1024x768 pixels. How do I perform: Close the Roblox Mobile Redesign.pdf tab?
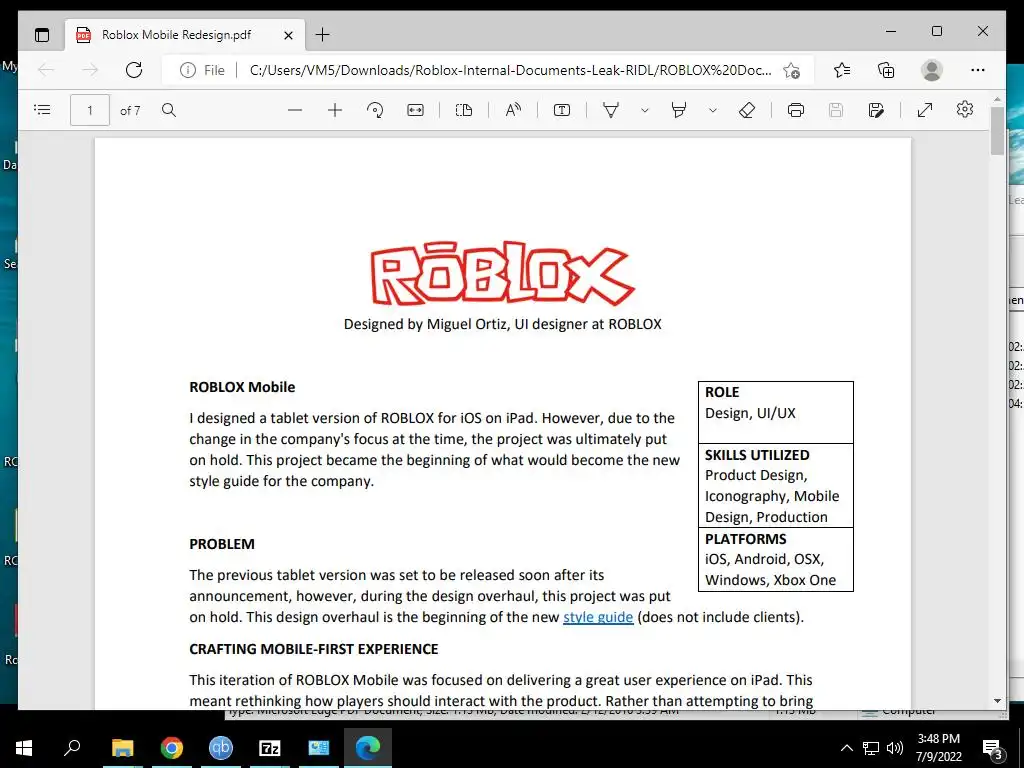point(289,35)
